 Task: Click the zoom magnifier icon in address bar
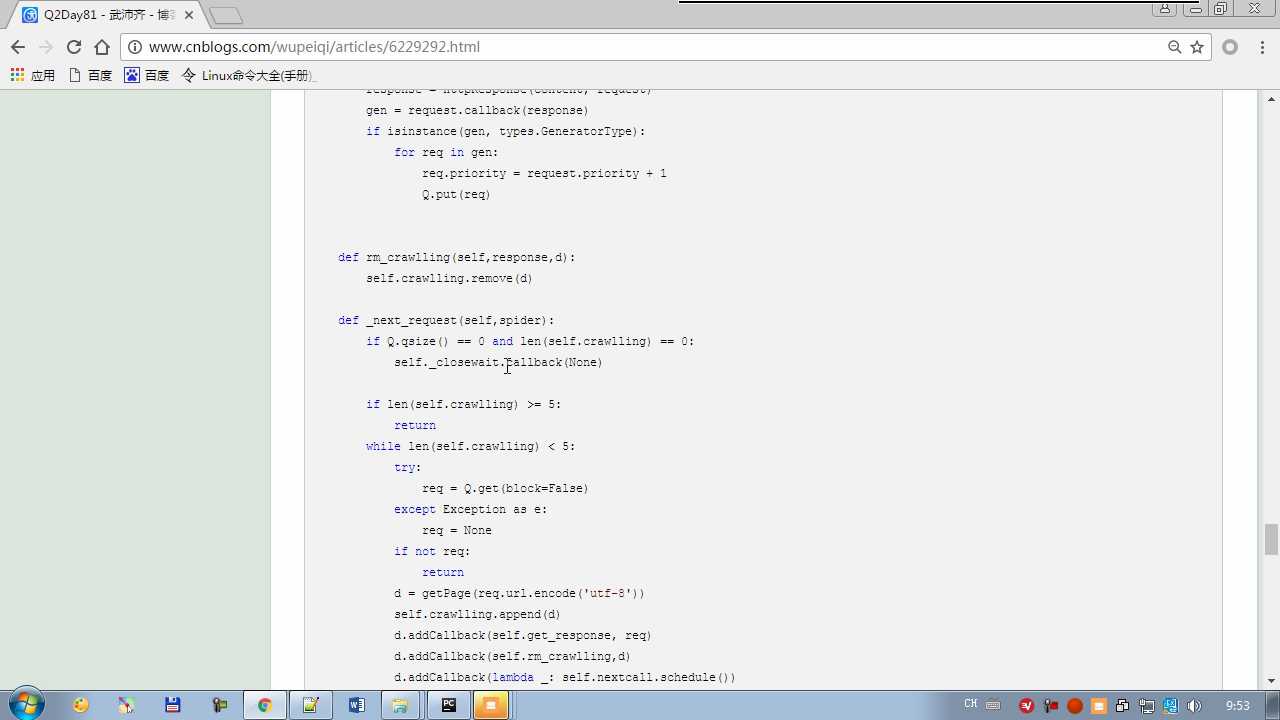(x=1175, y=47)
